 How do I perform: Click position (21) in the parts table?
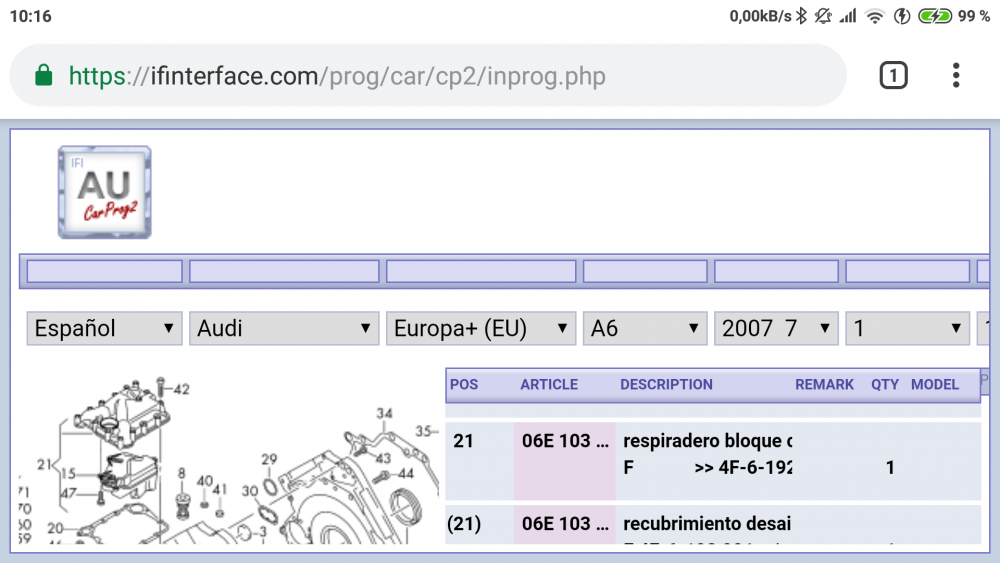coord(464,523)
